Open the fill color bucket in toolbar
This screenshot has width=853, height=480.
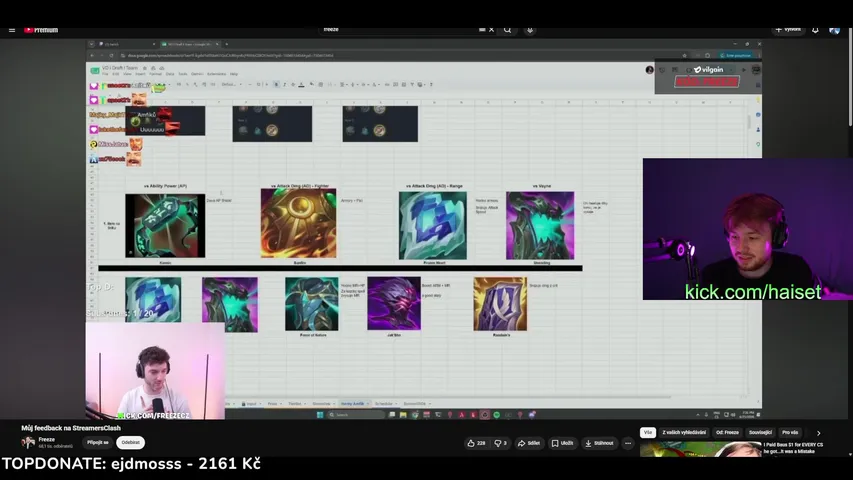[x=311, y=84]
